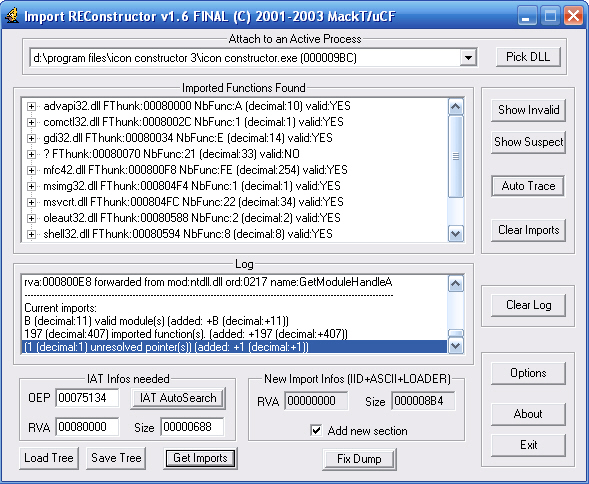Click Get Imports button
The image size is (589, 484).
[200, 458]
